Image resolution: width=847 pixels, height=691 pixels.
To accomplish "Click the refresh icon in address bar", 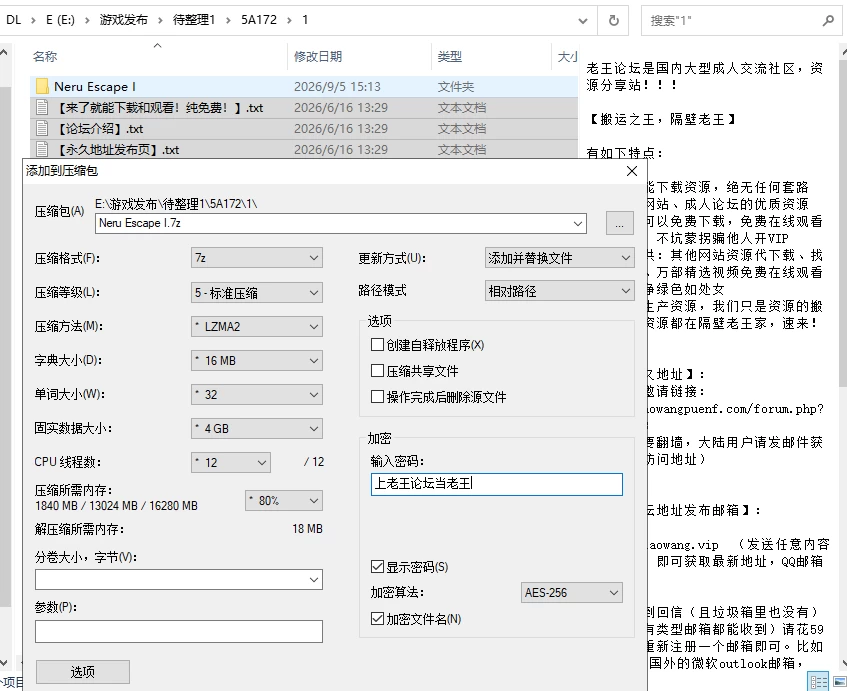I will pos(614,21).
